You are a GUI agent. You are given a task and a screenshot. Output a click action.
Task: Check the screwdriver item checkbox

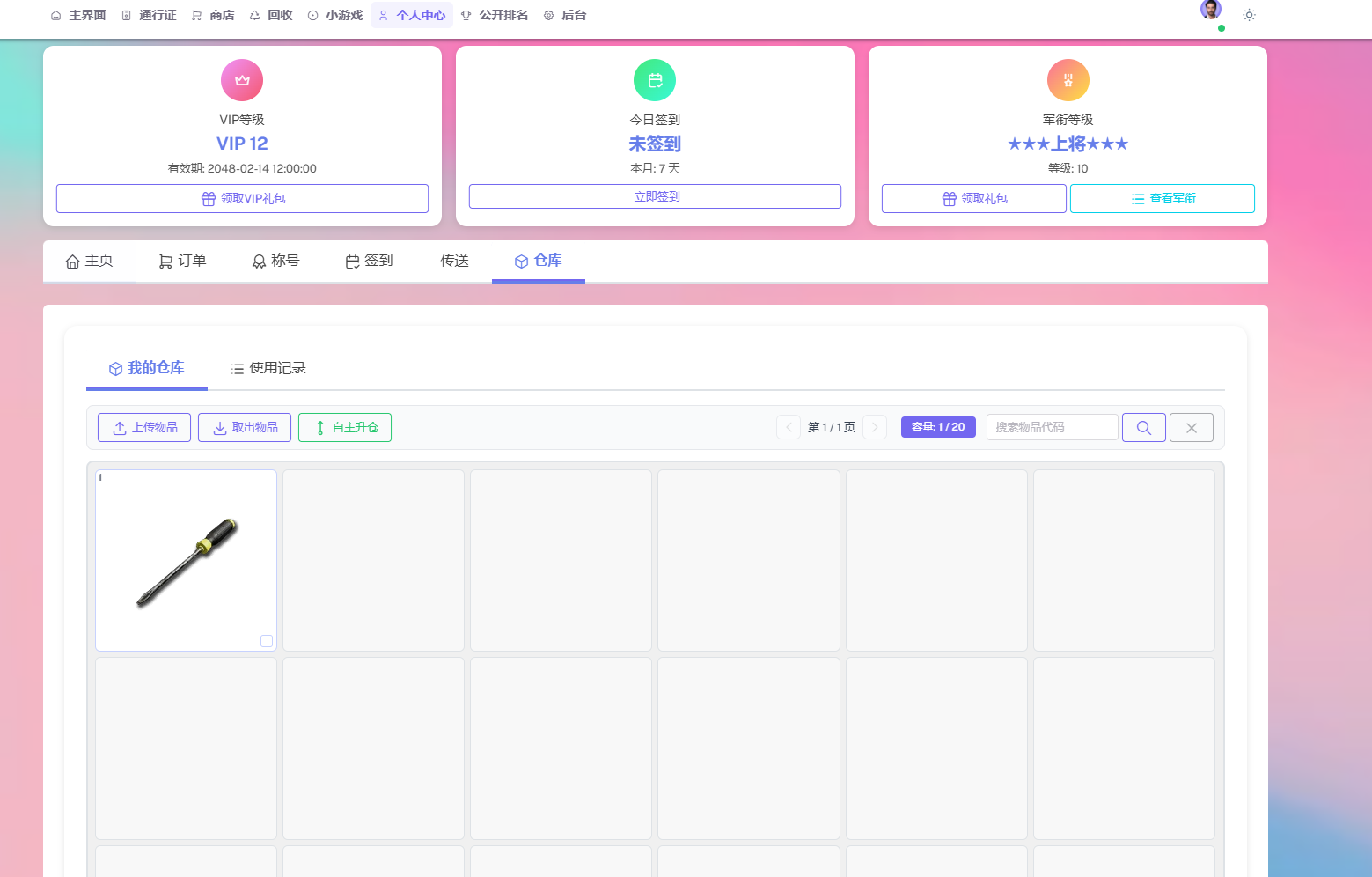[x=267, y=641]
